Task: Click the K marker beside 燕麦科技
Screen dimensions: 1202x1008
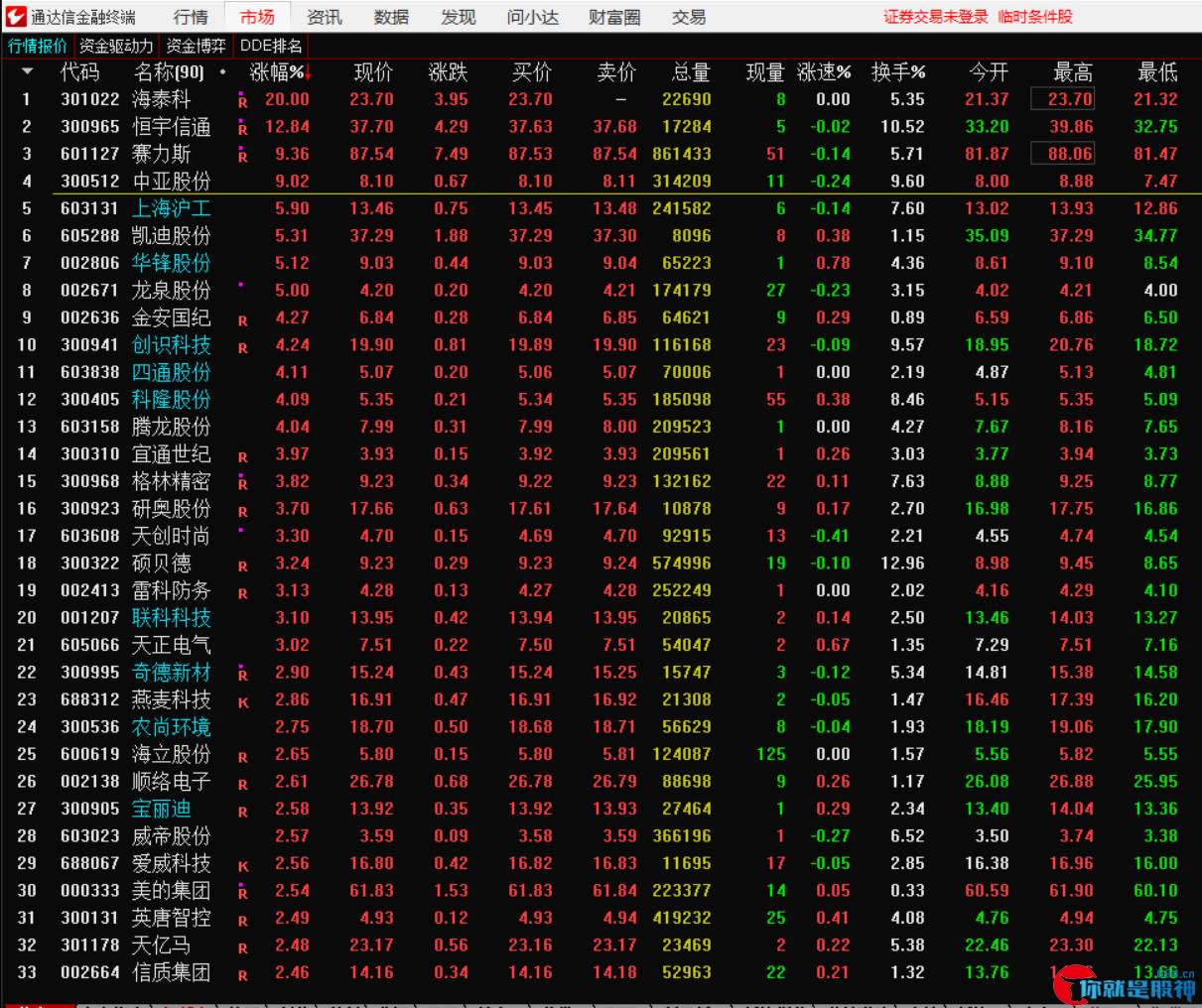Action: [x=243, y=702]
